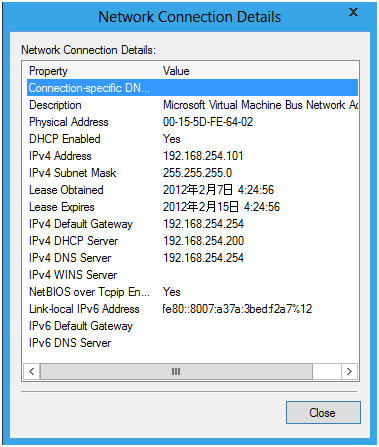
Task: Click the value 255.255.255.0
Action: pyautogui.click(x=197, y=173)
